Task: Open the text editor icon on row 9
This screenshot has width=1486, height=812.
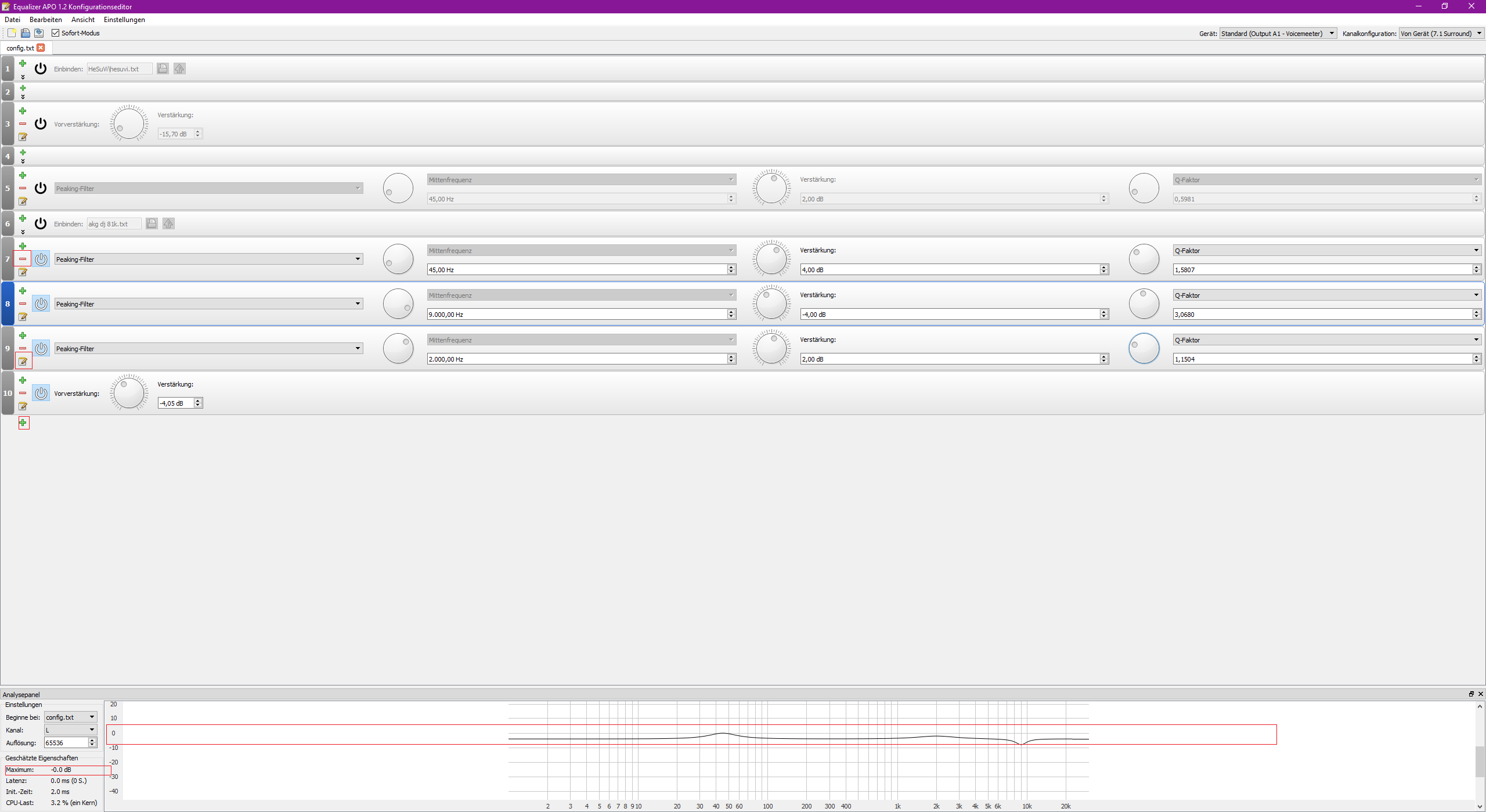Action: [23, 361]
